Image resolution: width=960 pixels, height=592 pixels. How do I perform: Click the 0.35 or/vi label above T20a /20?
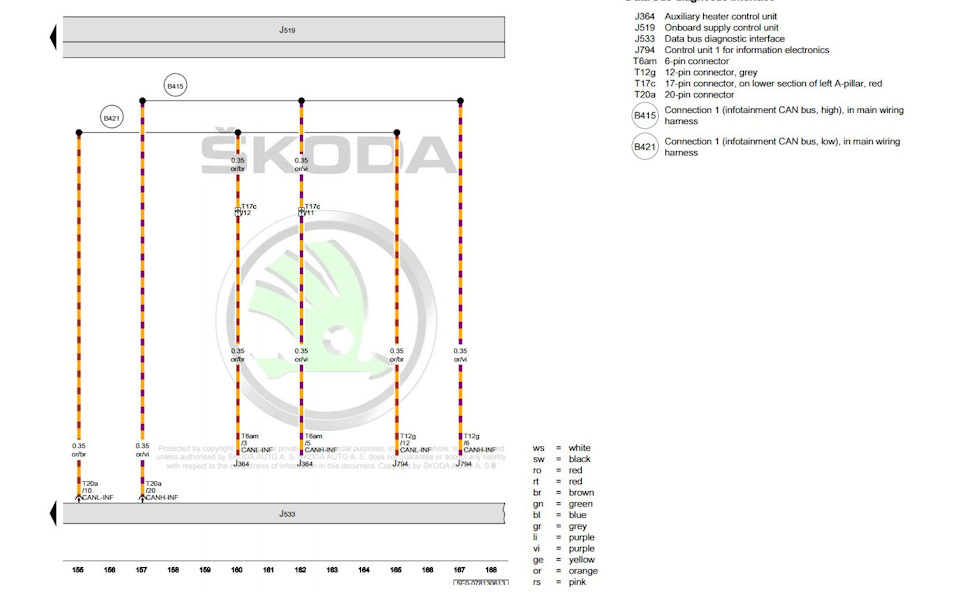[x=142, y=450]
